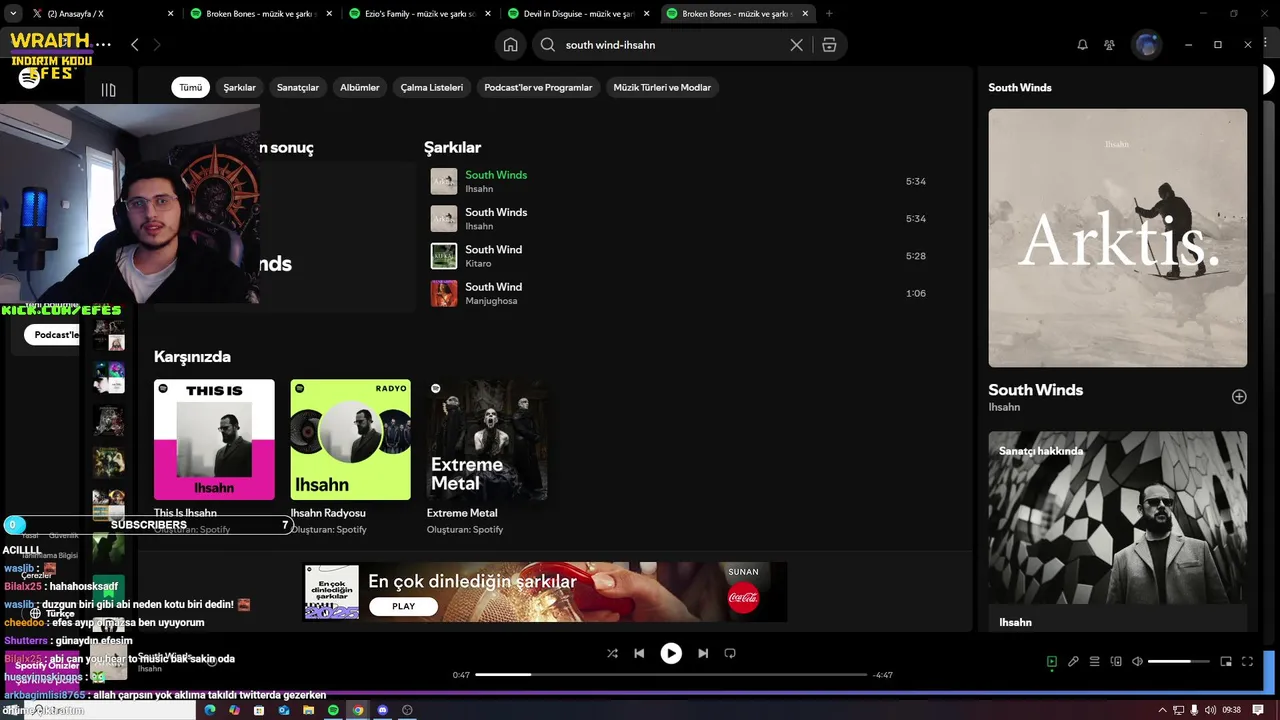Viewport: 1280px width, 720px height.
Task: Skip to previous track
Action: pyautogui.click(x=639, y=653)
